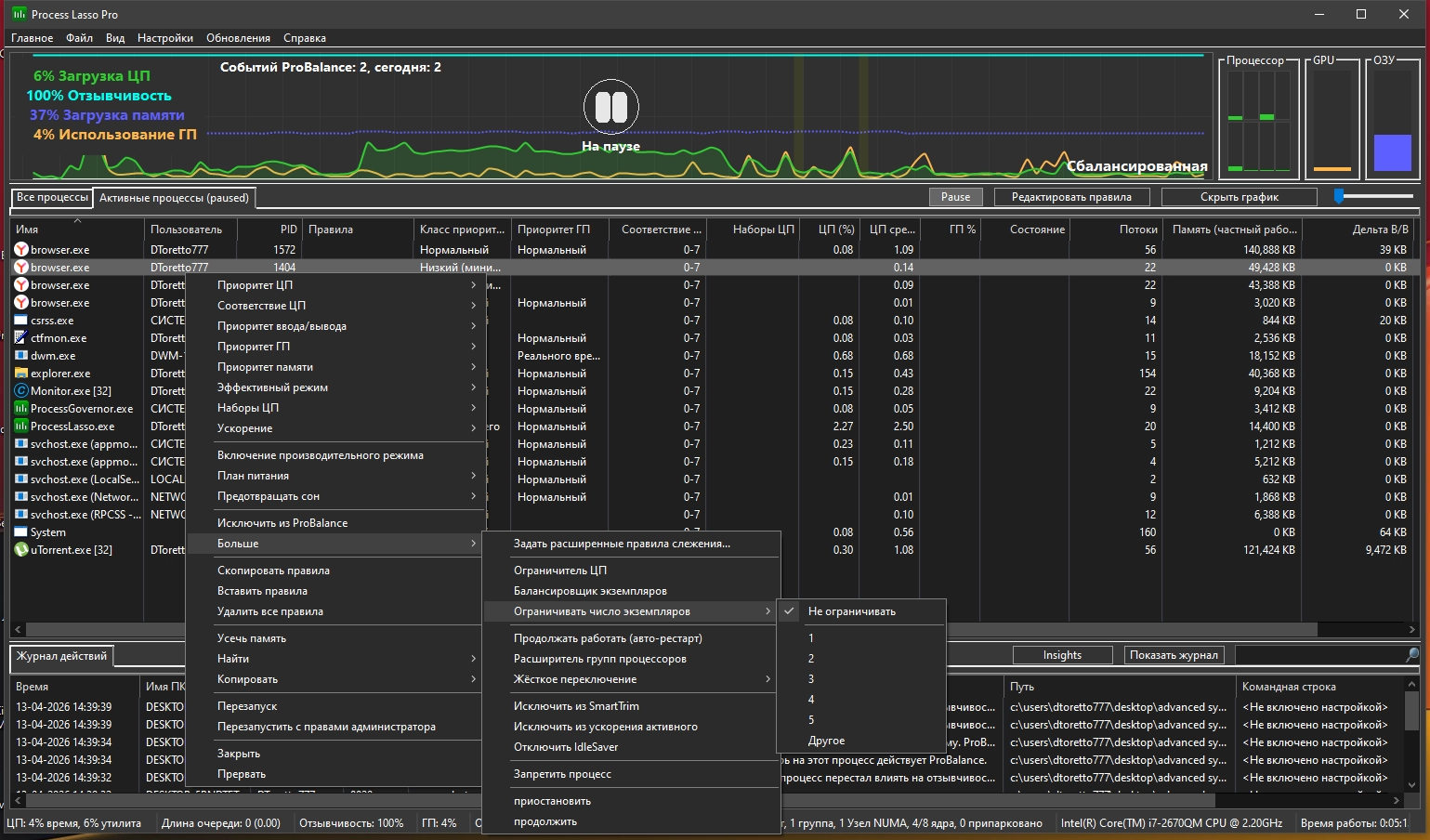Set instance limit to 3
Screen dimensions: 1430x840
(811, 679)
